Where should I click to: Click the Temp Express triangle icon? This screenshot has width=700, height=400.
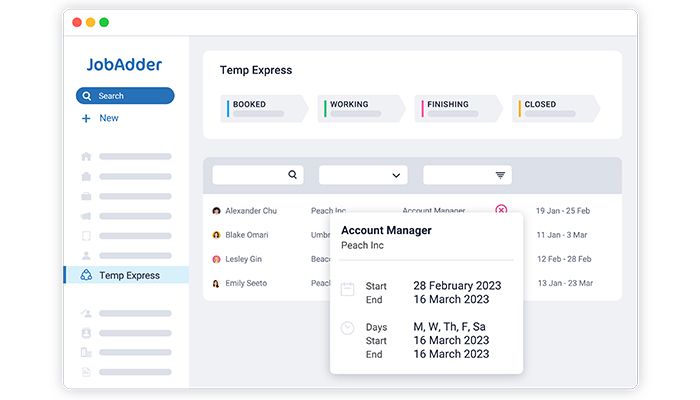86,275
